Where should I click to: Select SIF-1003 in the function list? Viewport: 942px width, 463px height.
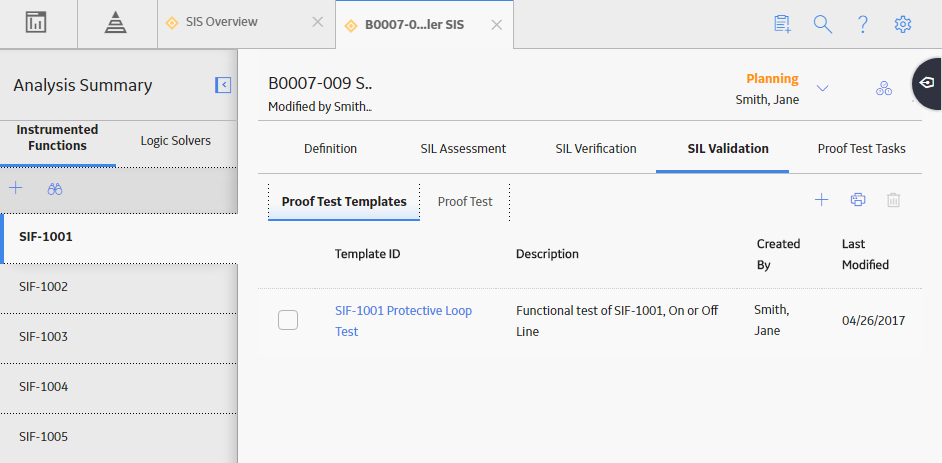(119, 339)
